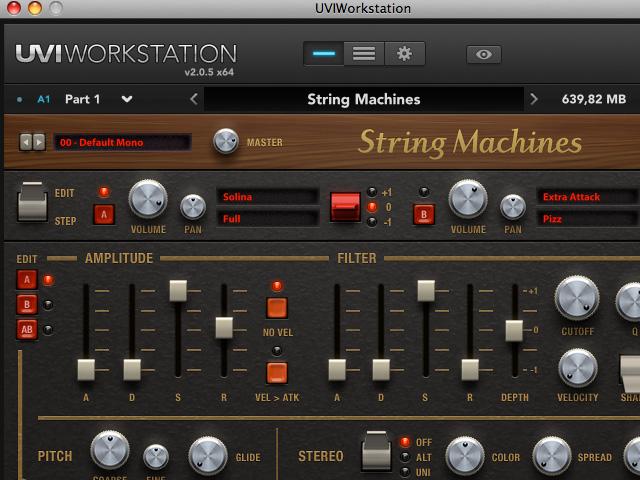640x480 pixels.
Task: Select EDIT layer AB button
Action: [x=27, y=329]
